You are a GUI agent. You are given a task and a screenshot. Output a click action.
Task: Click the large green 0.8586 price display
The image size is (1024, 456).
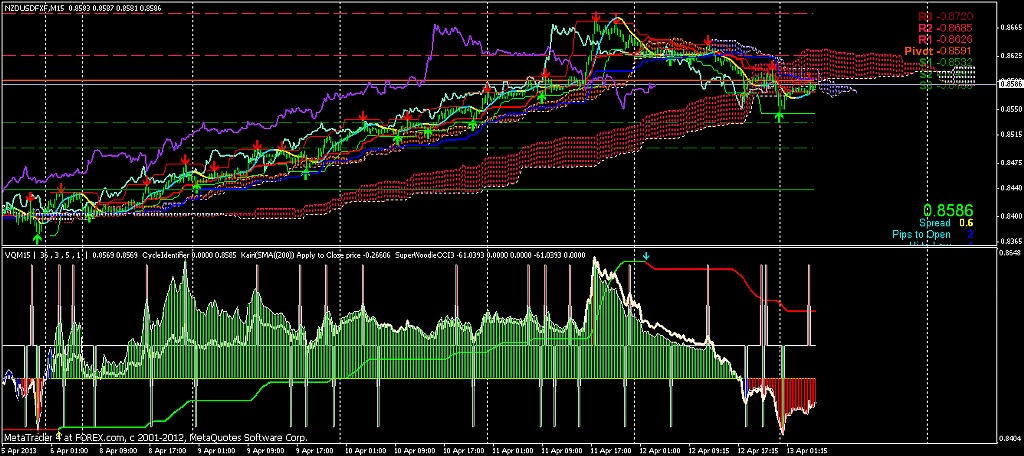tap(948, 210)
